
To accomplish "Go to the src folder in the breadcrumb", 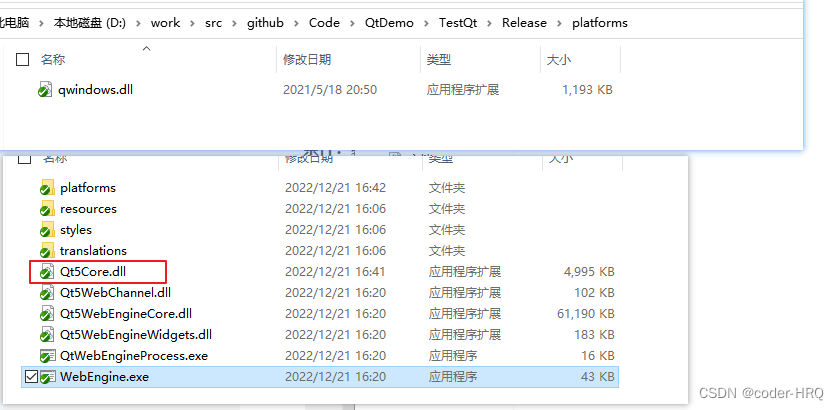I will click(x=213, y=23).
